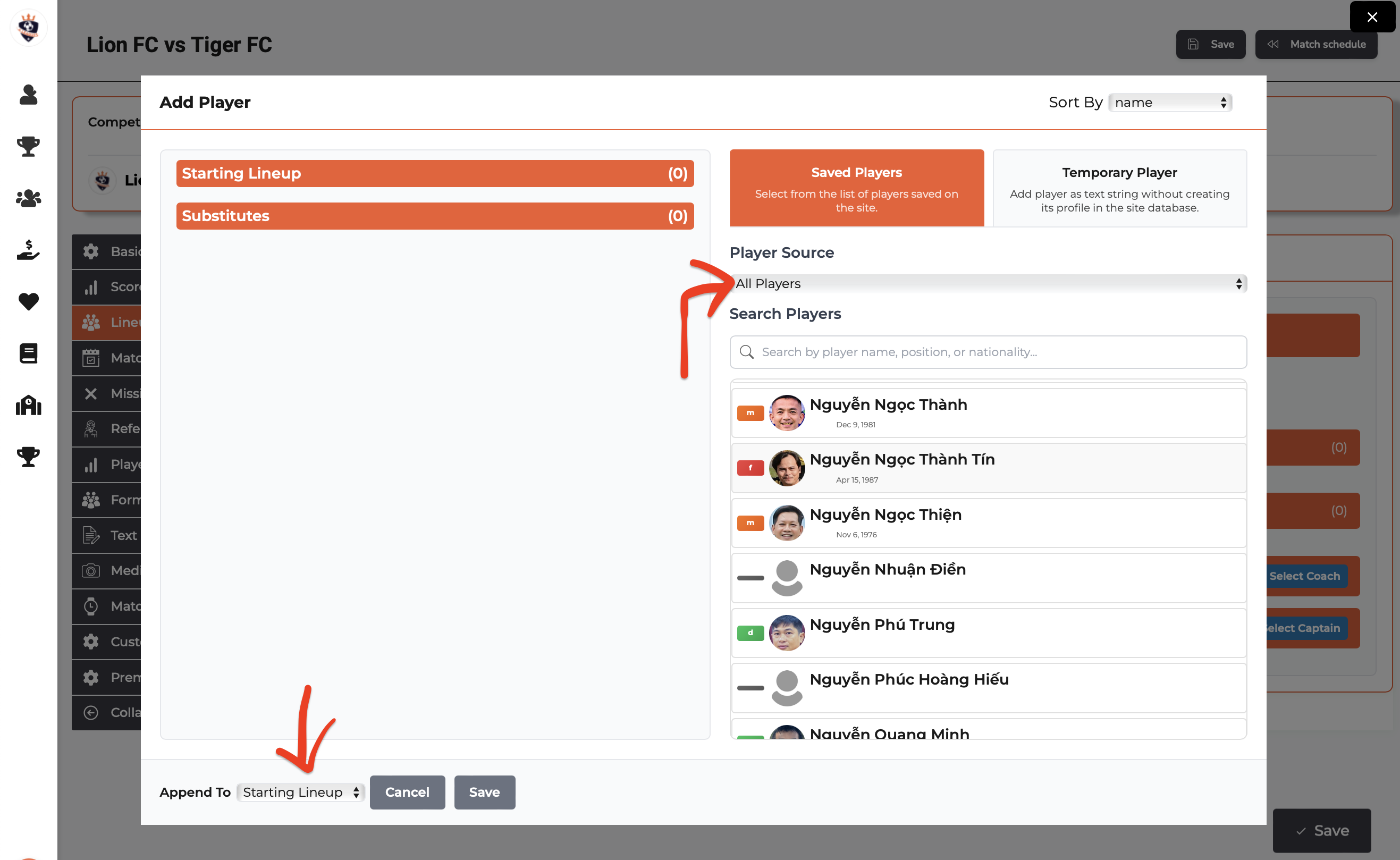Select the Saved Players tab

(x=856, y=188)
